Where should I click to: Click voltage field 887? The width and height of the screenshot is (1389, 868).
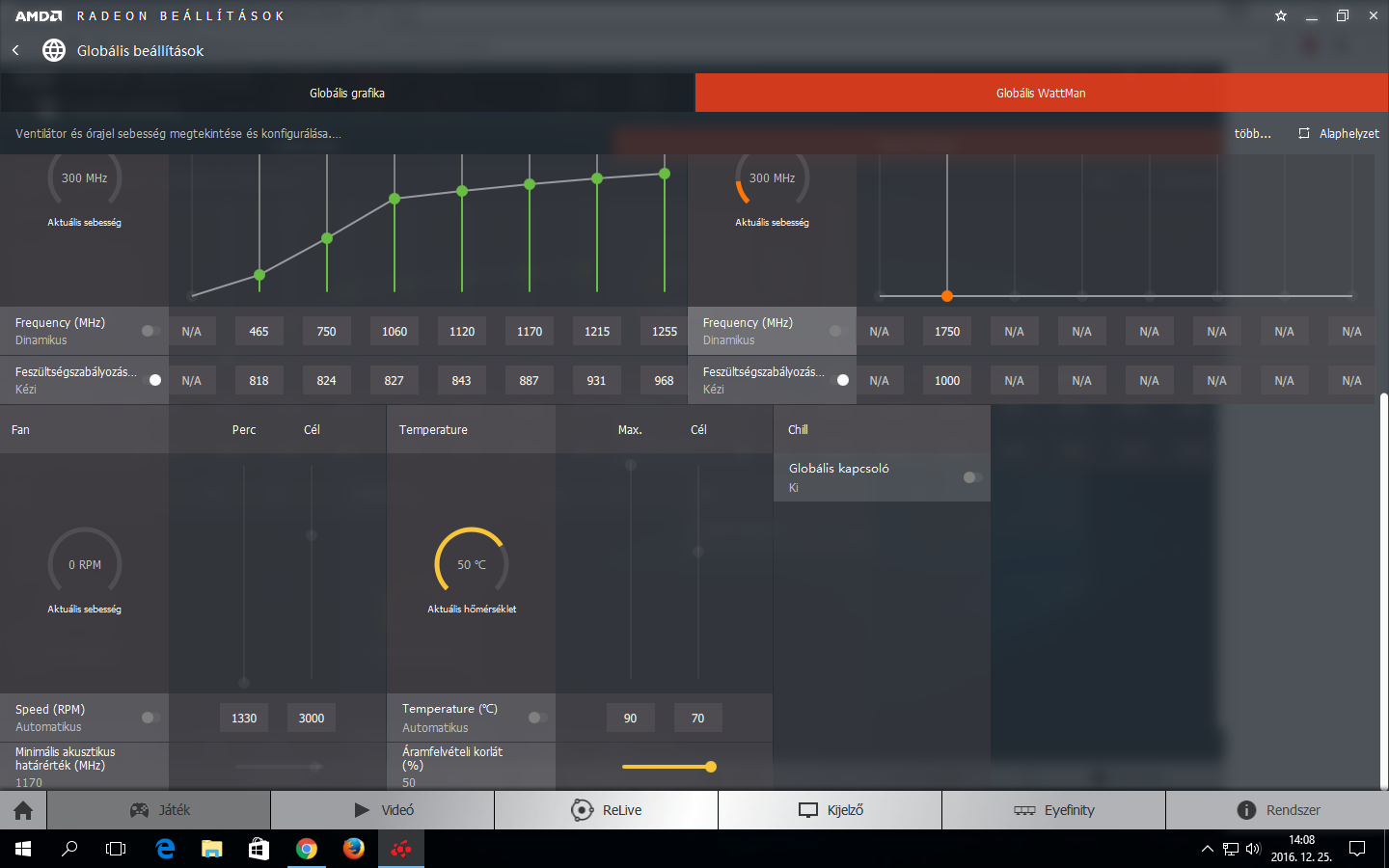529,380
